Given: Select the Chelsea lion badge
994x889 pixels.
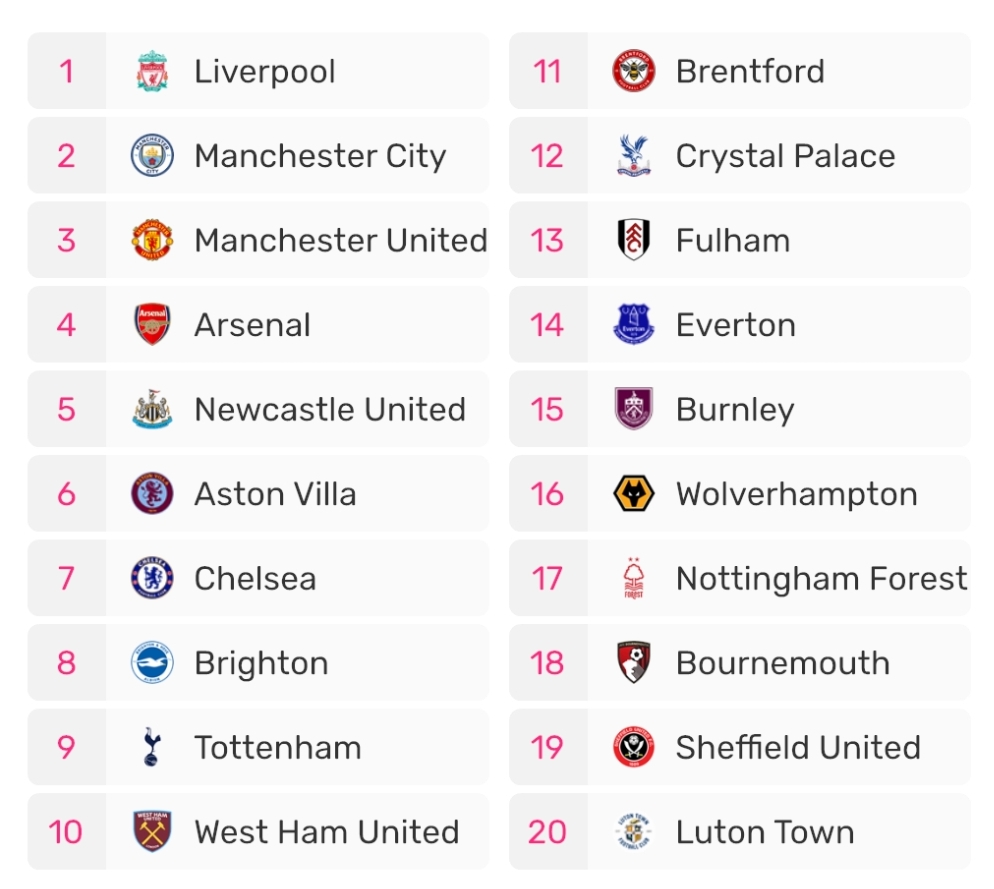Looking at the screenshot, I should click(152, 579).
